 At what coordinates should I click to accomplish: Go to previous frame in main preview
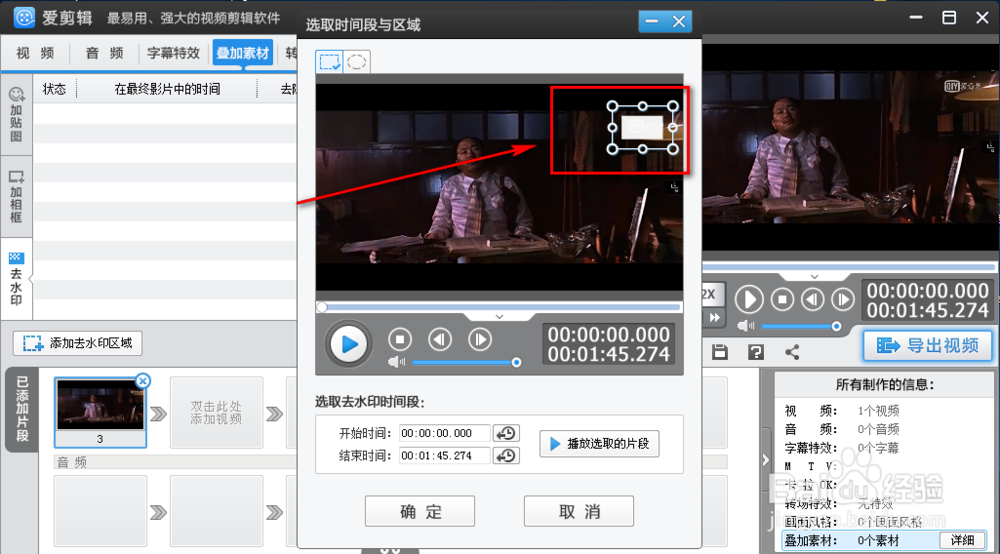812,299
